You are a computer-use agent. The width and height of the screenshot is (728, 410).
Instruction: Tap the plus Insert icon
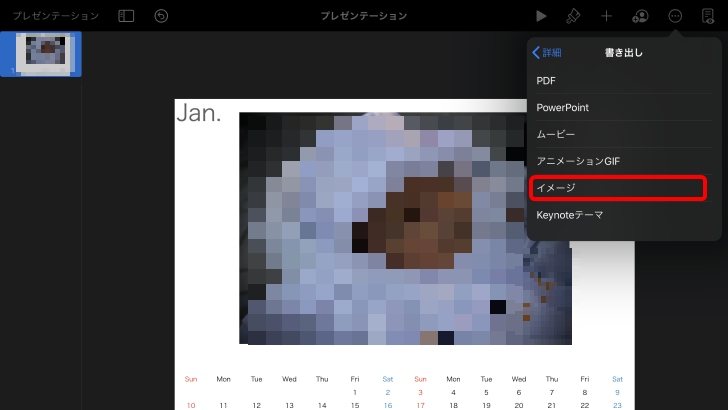pos(606,16)
